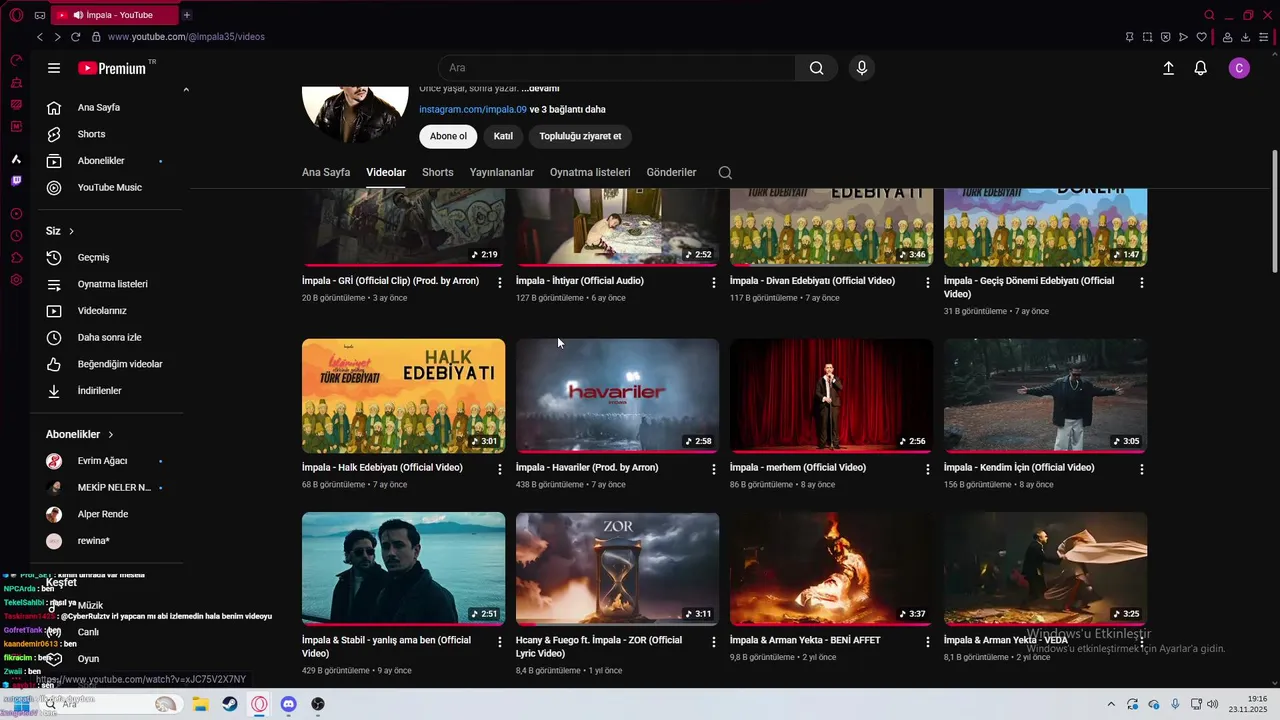Click the Abone ol button
The height and width of the screenshot is (720, 1280).
tap(448, 136)
